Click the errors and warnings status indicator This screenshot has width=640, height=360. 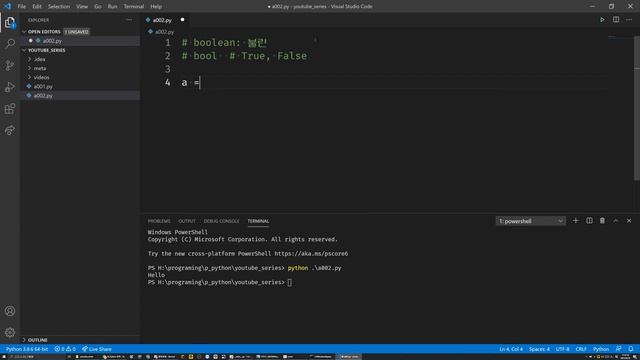65,349
